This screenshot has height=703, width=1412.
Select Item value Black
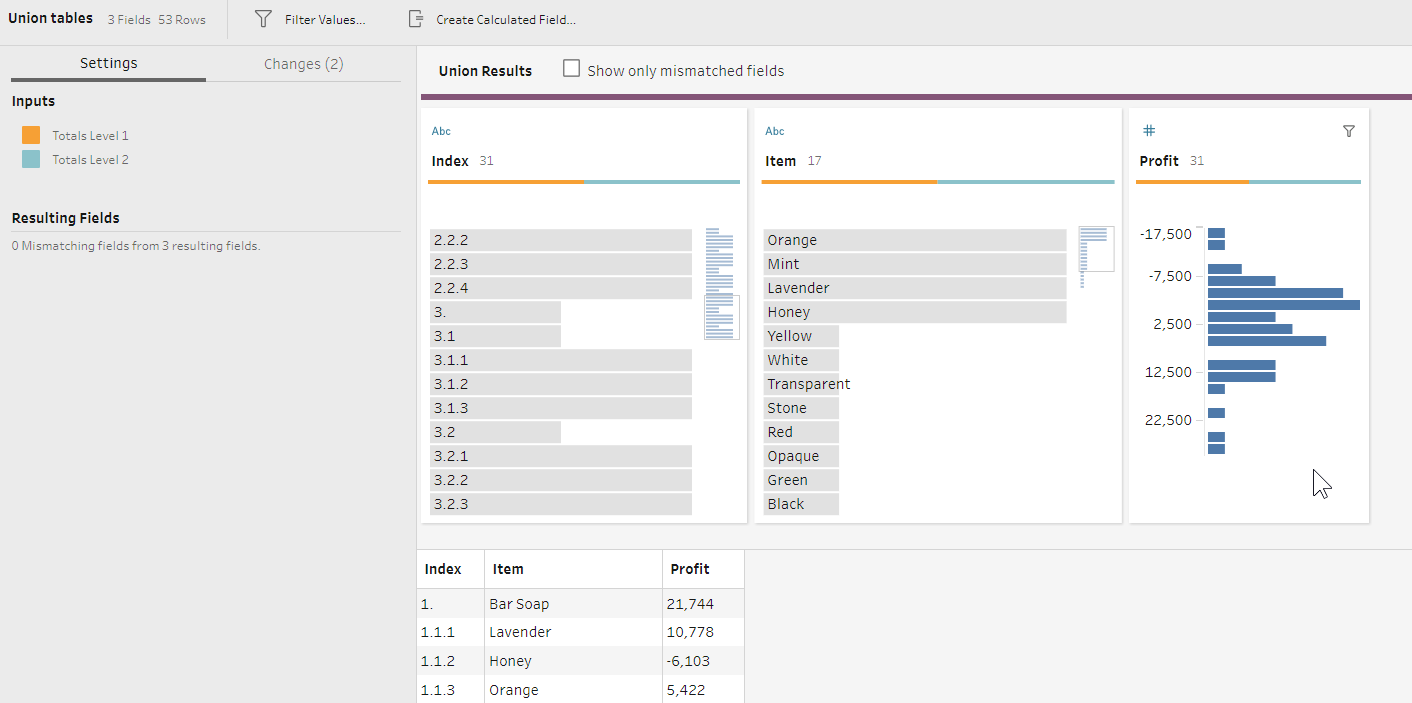(801, 504)
